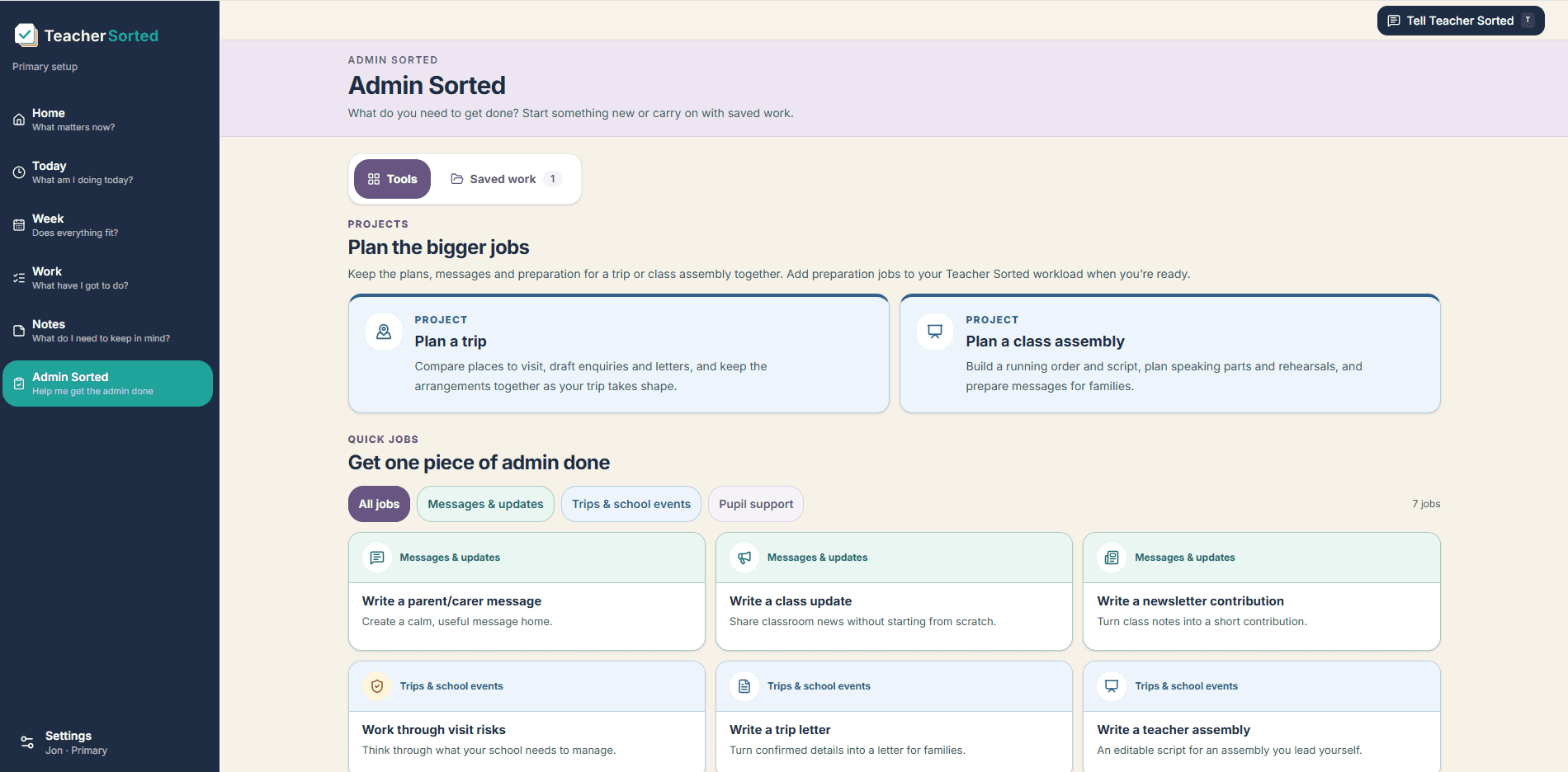Select the All jobs filter
The height and width of the screenshot is (772, 1568).
tap(379, 504)
